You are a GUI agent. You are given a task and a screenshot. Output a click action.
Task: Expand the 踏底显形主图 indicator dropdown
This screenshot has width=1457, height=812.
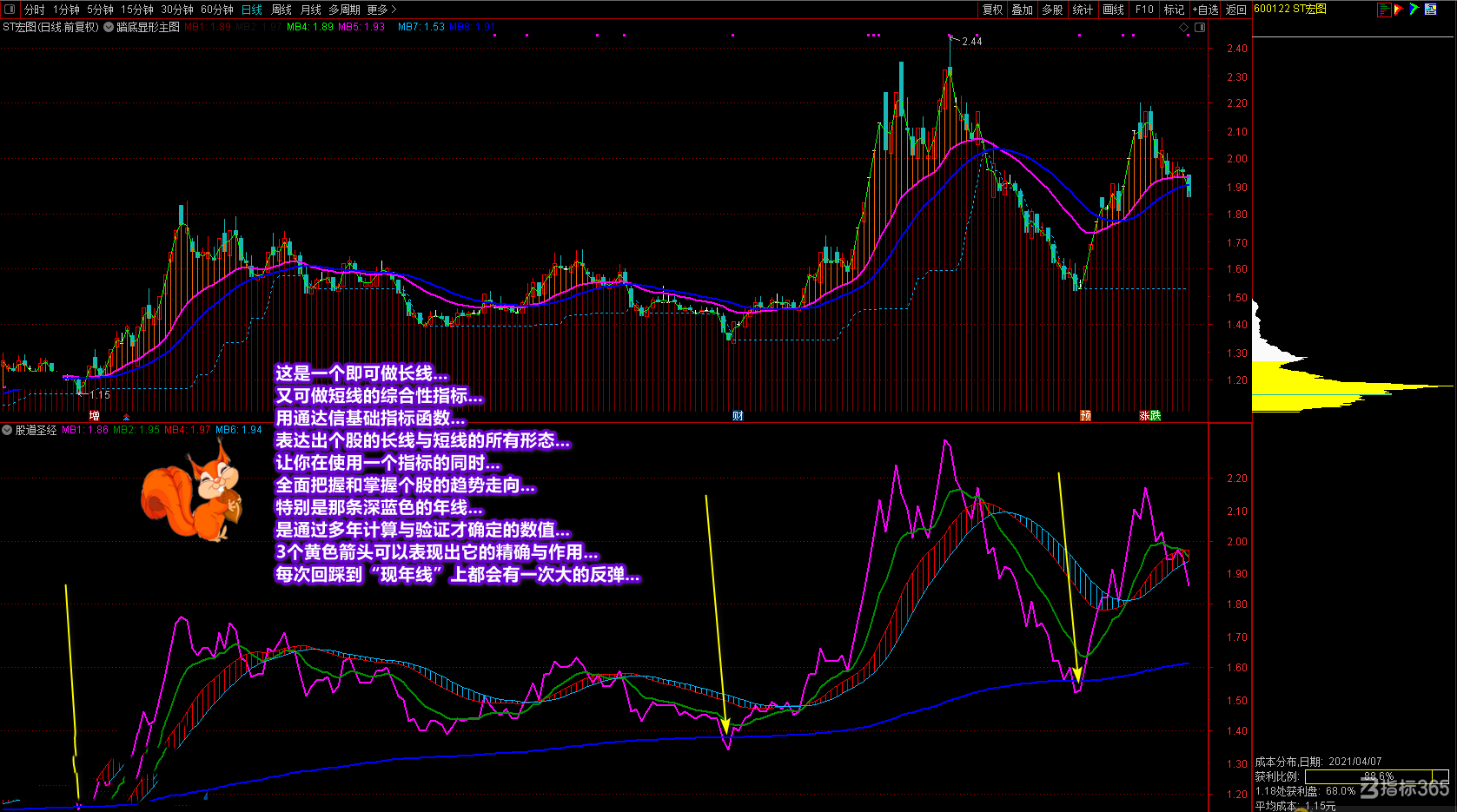tap(109, 27)
